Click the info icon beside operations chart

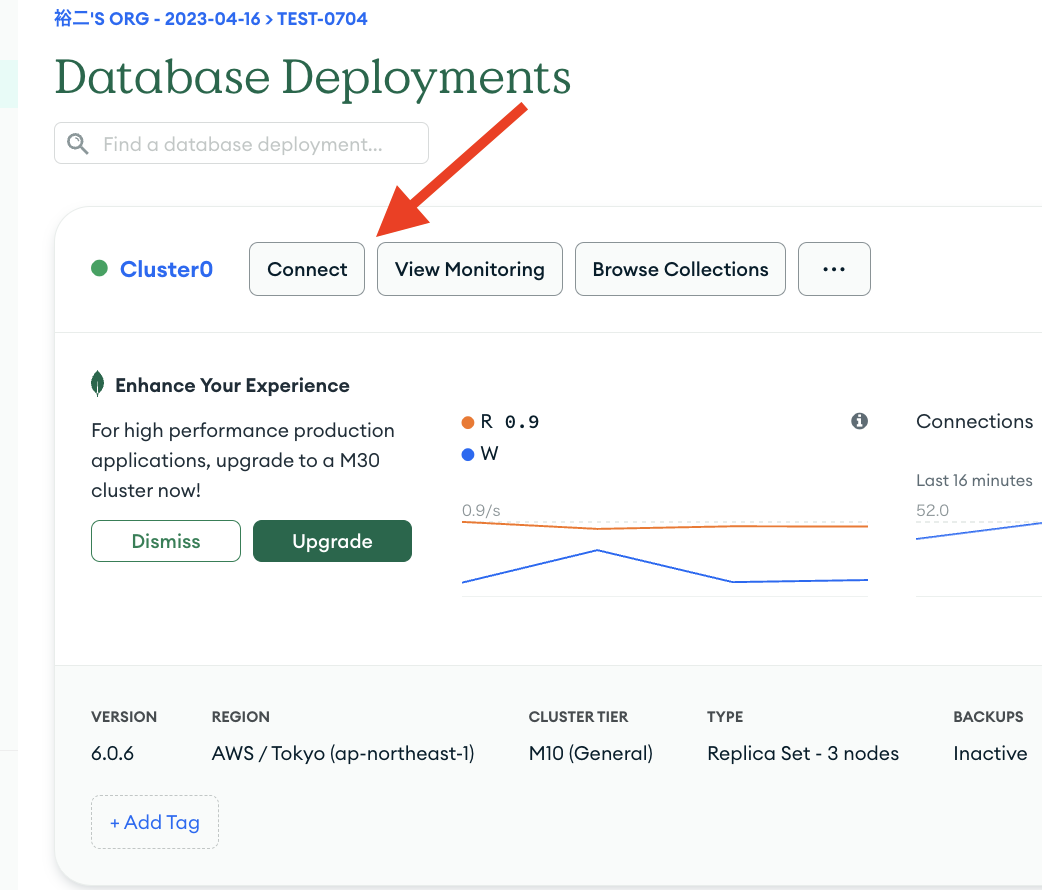click(859, 421)
